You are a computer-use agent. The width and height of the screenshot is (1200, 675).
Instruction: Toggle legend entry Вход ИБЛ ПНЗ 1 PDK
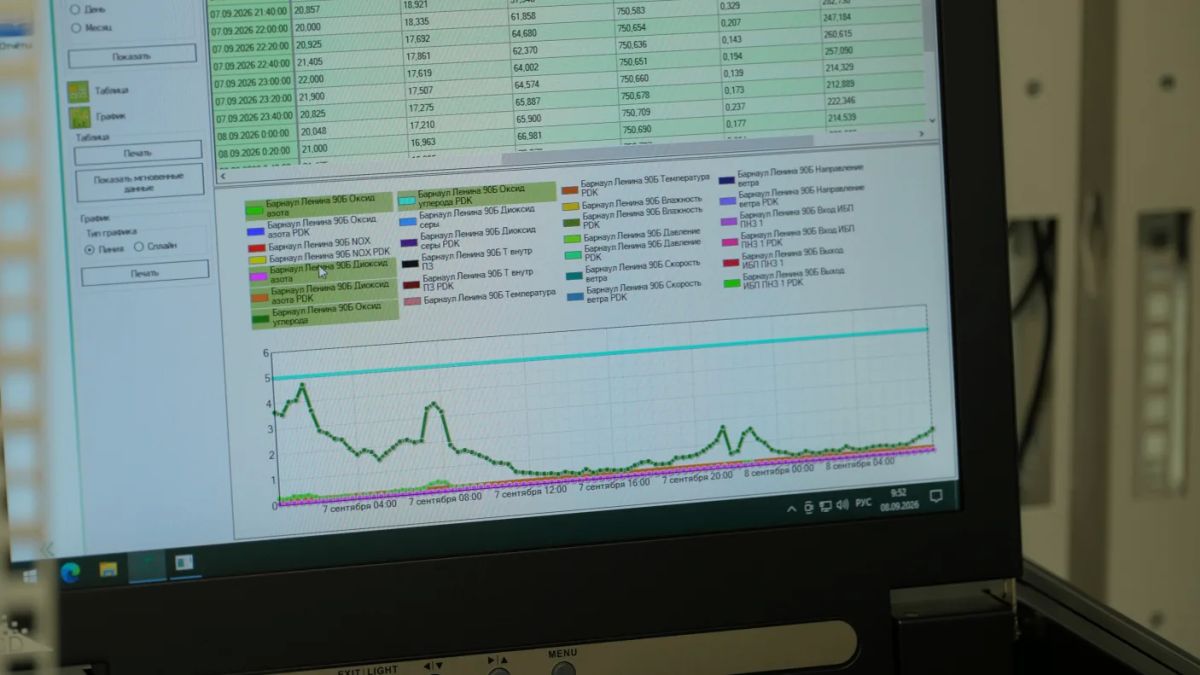[x=789, y=237]
